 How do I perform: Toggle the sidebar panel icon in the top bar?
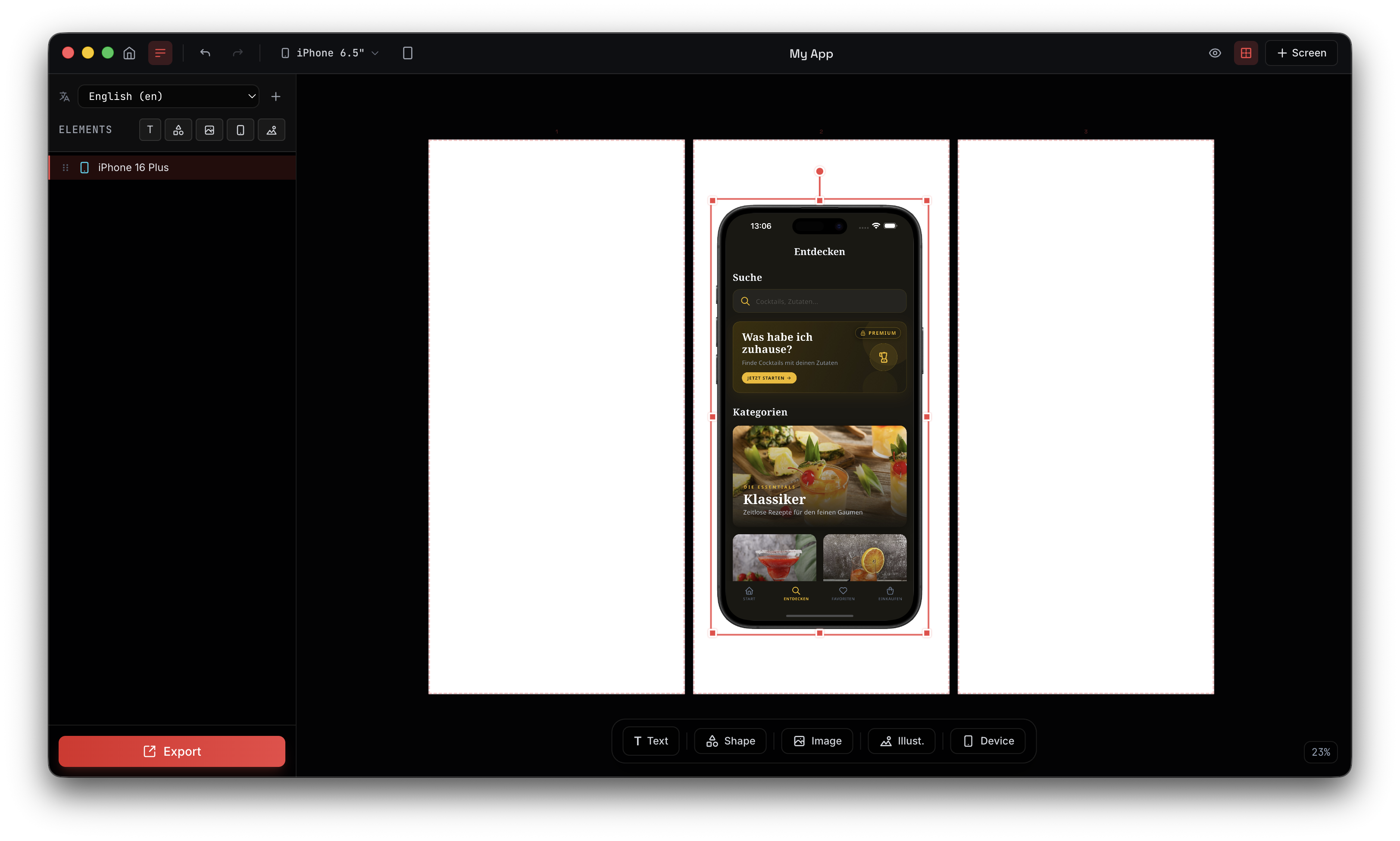pos(160,53)
